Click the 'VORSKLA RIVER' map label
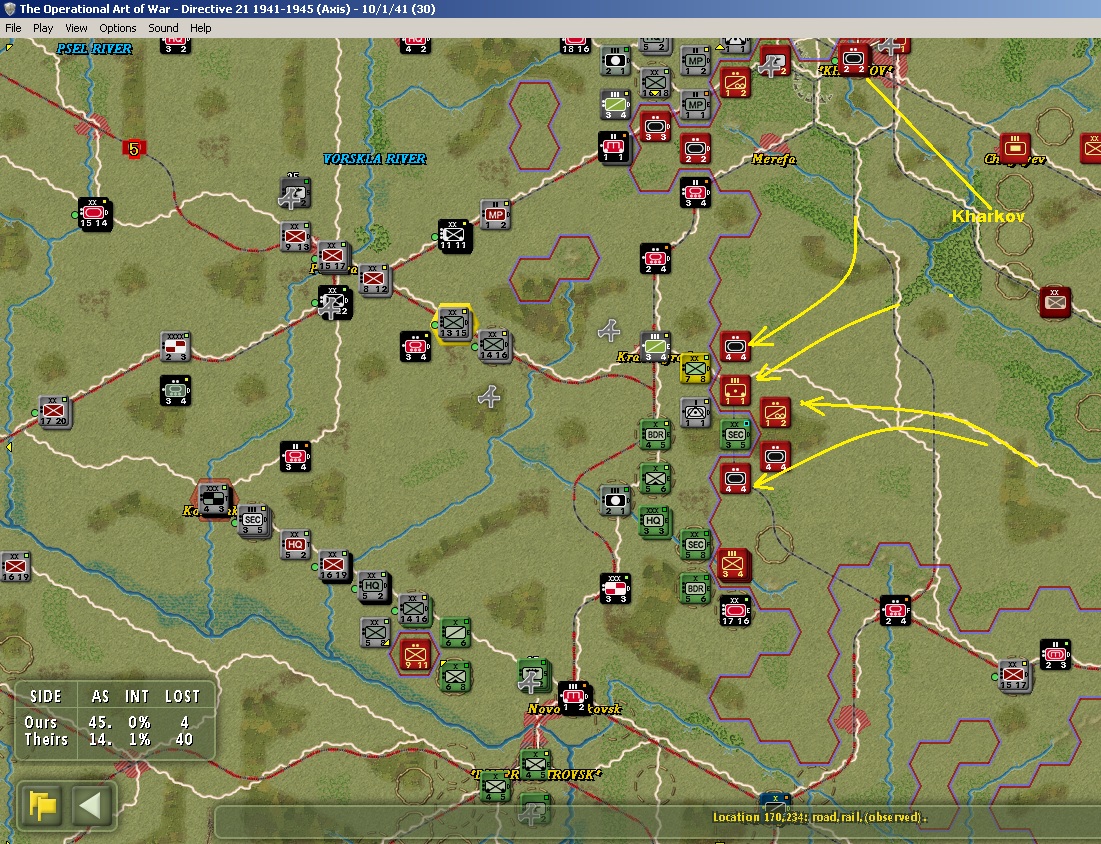The height and width of the screenshot is (844, 1101). 374,159
